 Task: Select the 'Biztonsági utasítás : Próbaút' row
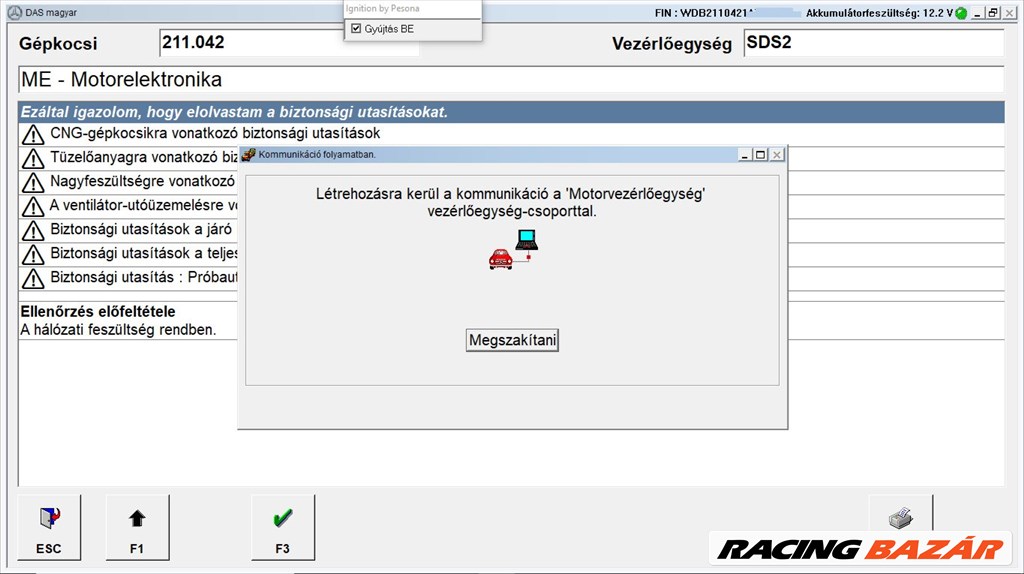point(129,279)
